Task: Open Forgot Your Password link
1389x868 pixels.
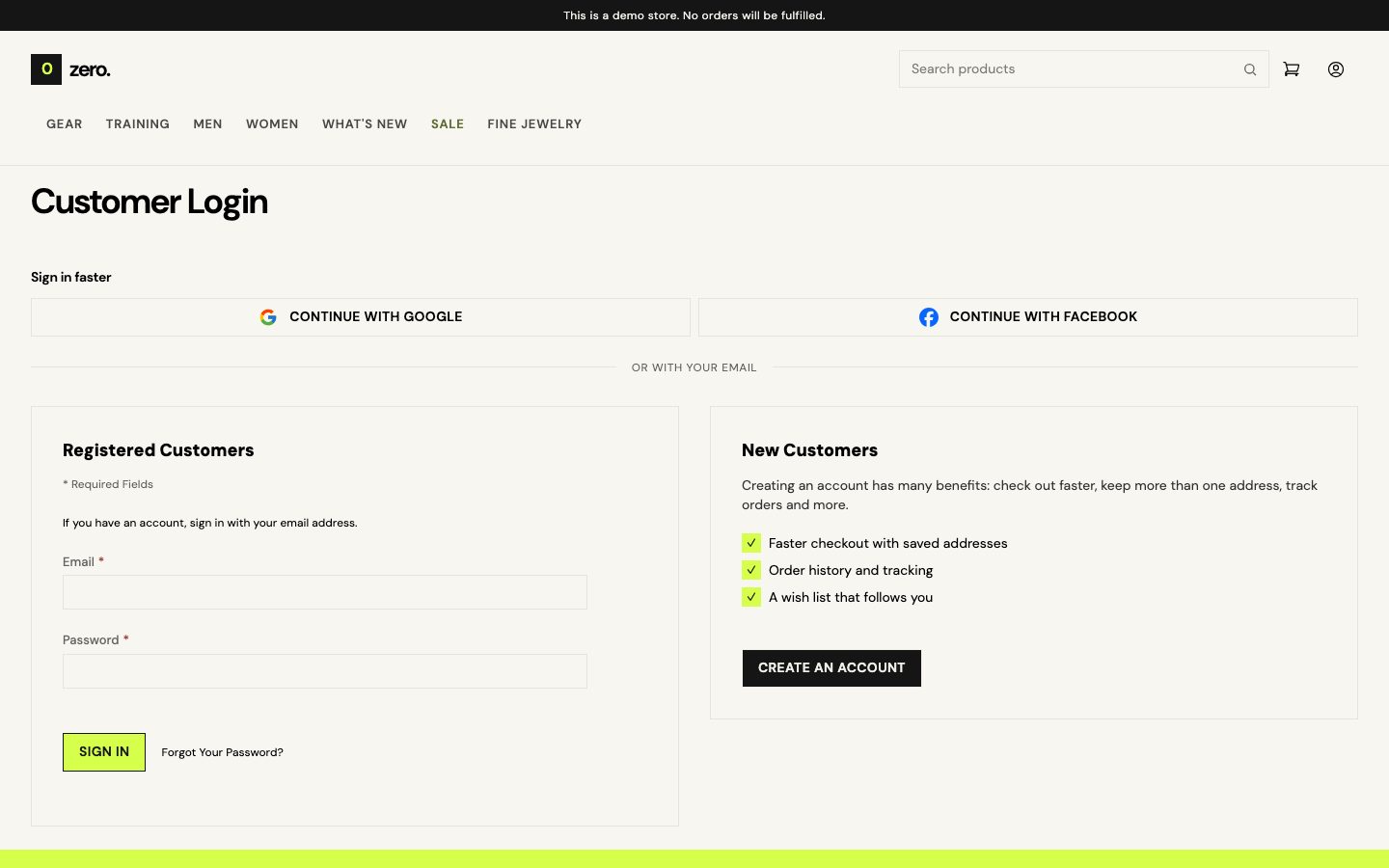Action: click(x=222, y=752)
